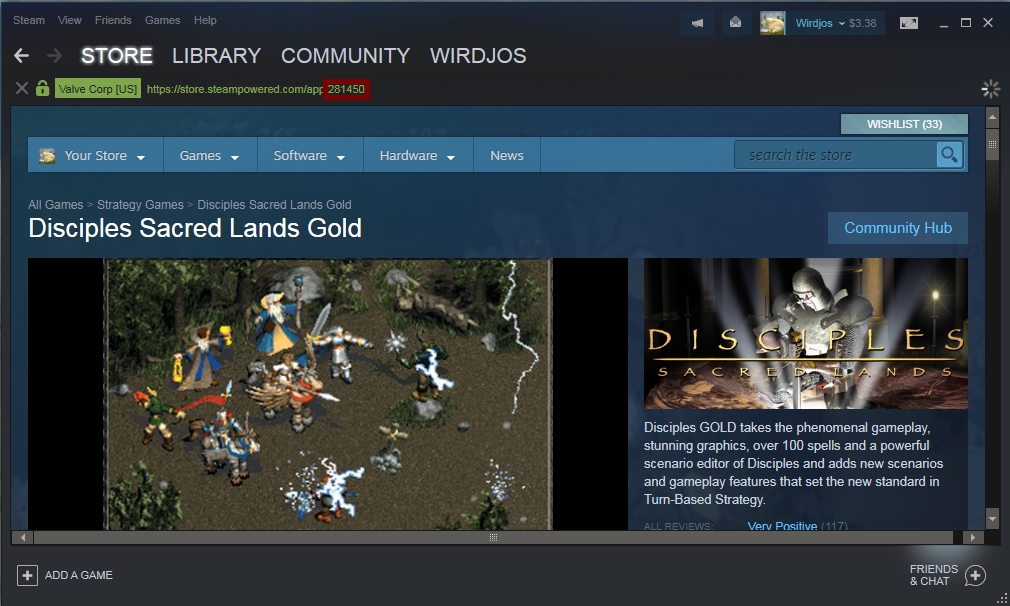The image size is (1010, 606).
Task: Go back with the left arrow
Action: [21, 56]
